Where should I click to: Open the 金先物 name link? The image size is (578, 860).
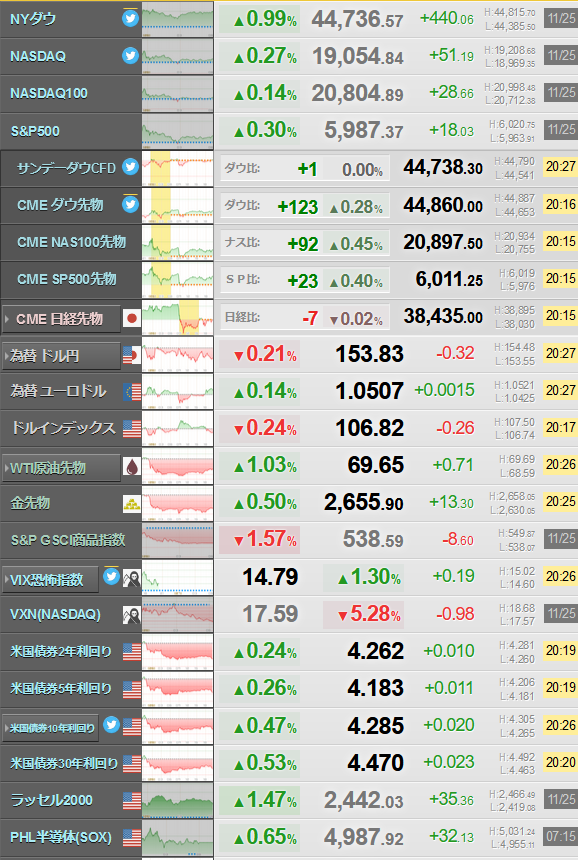[30, 503]
